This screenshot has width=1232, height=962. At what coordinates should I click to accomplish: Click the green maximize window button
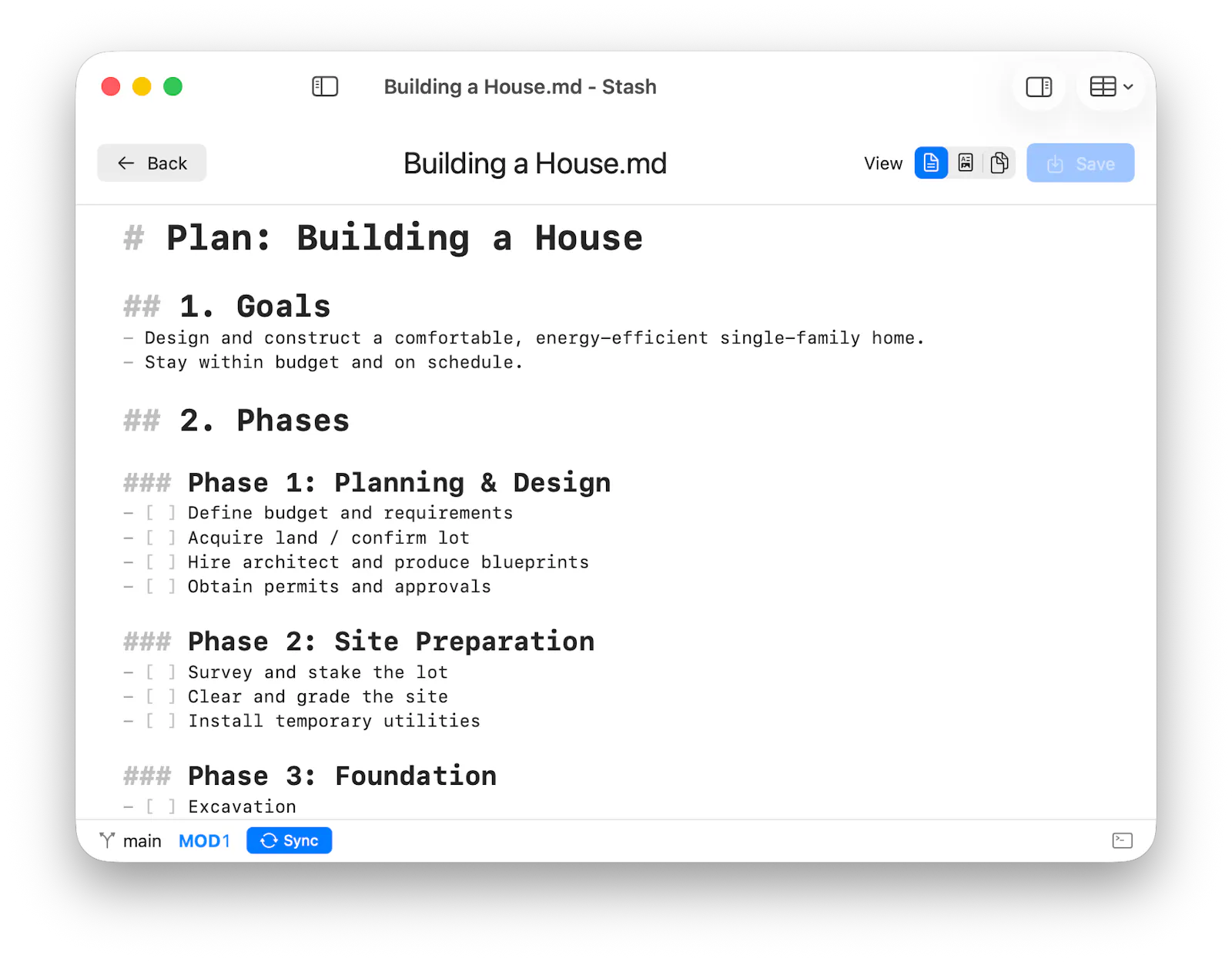point(173,86)
